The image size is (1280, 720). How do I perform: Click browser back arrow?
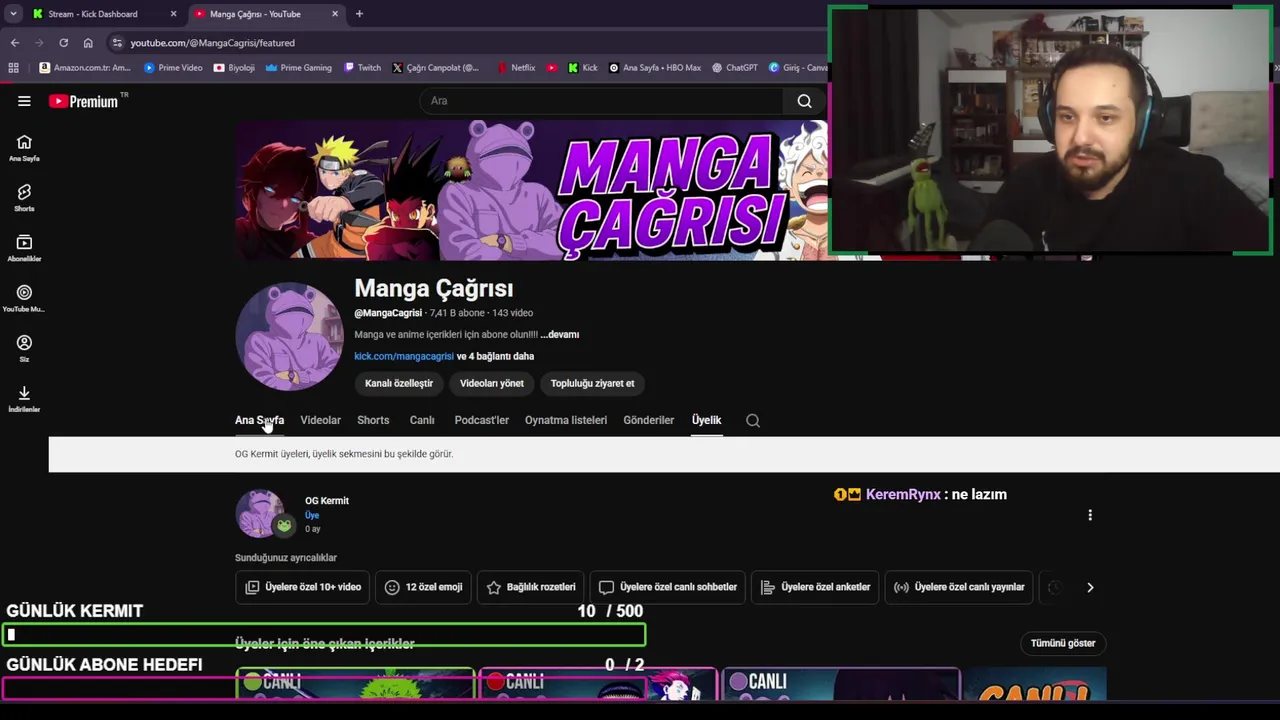14,43
